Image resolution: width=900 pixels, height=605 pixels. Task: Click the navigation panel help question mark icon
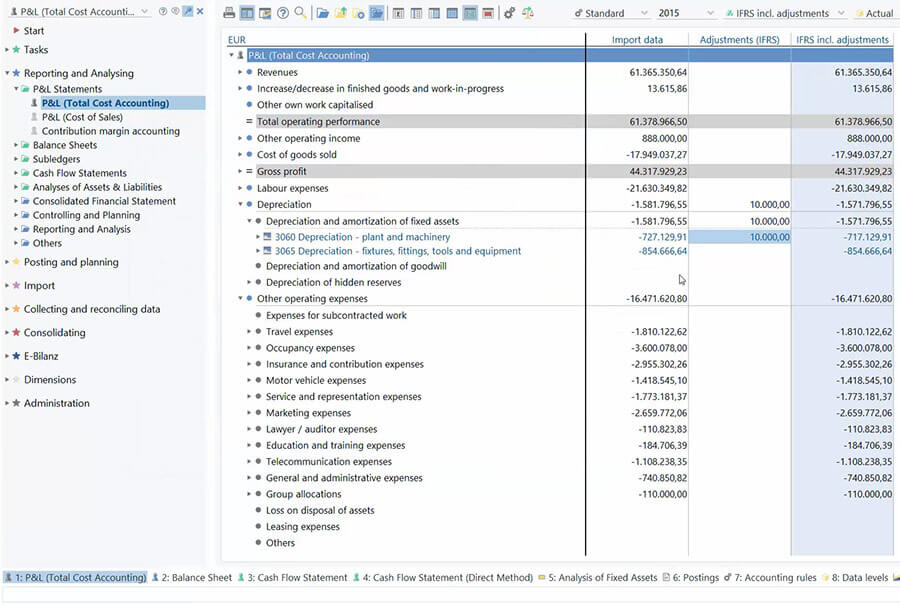[163, 11]
